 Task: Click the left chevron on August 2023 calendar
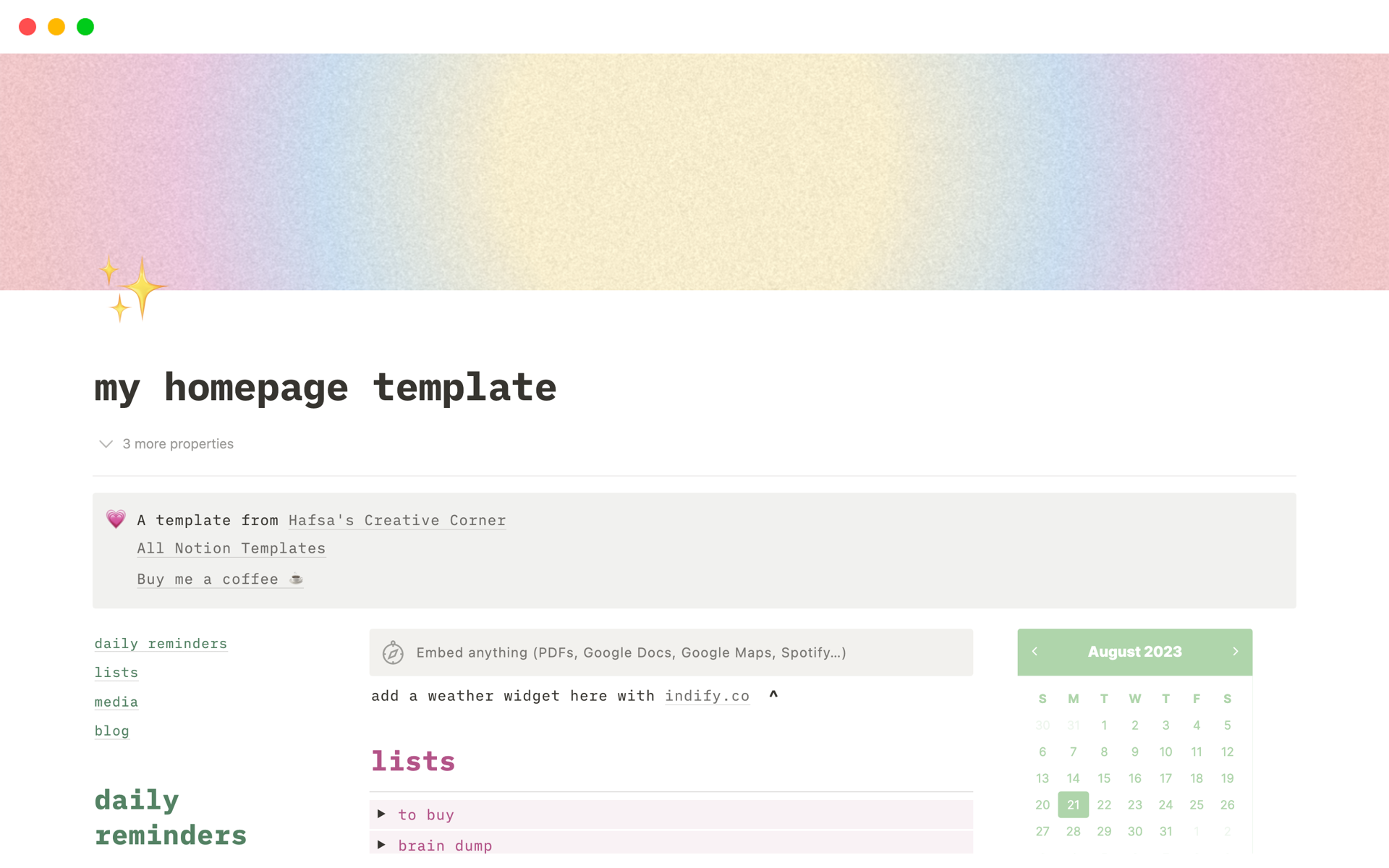pos(1035,651)
